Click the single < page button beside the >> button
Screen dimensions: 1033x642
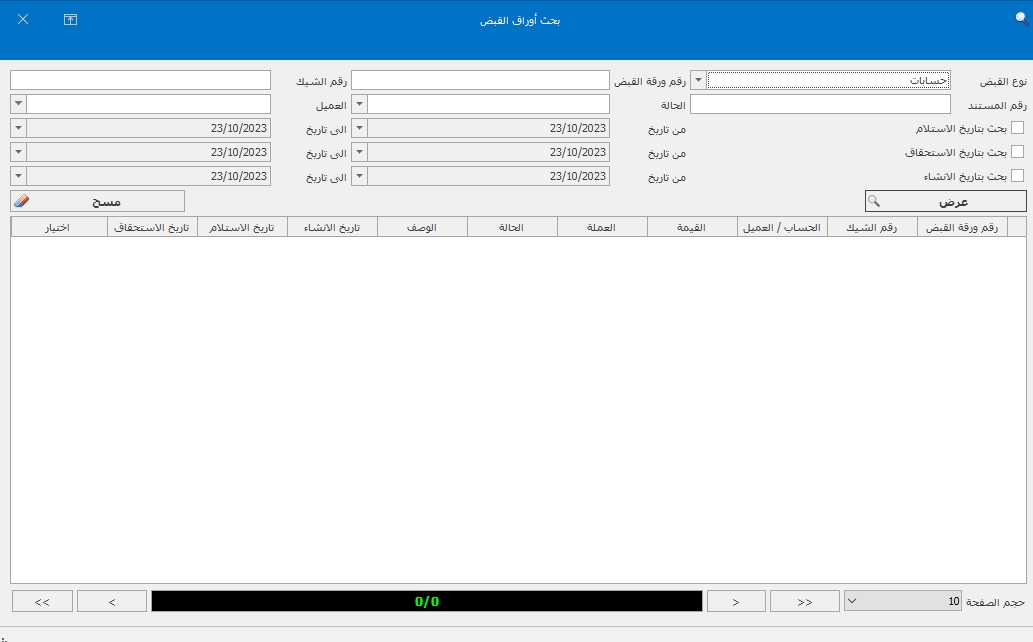tap(111, 601)
